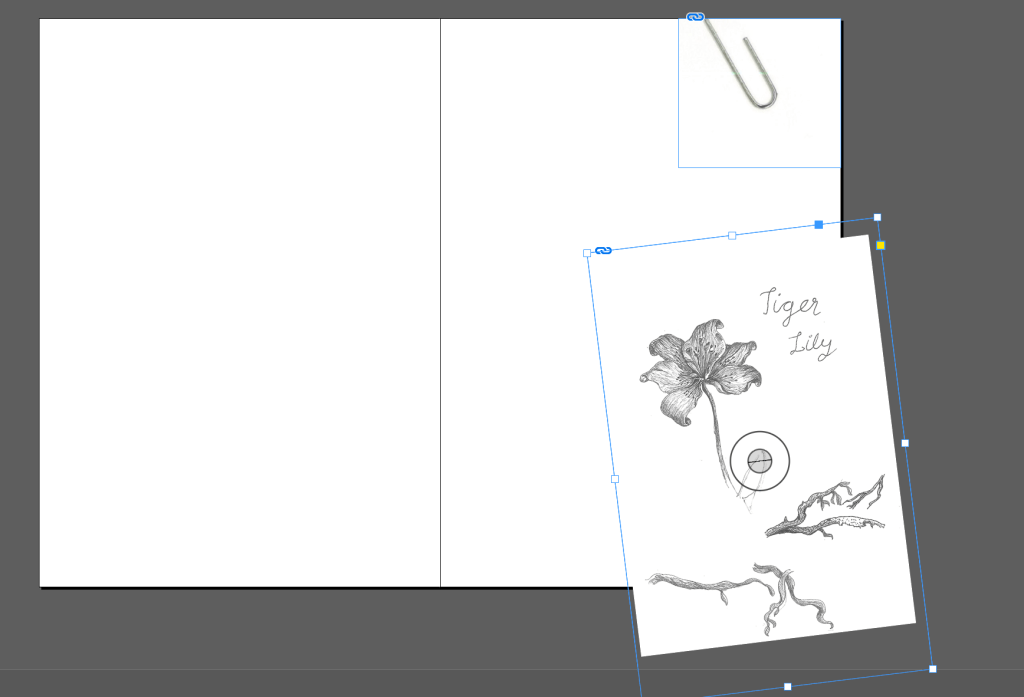The image size is (1024, 697).
Task: Click the solid blue anchored object control square
Action: pos(819,224)
